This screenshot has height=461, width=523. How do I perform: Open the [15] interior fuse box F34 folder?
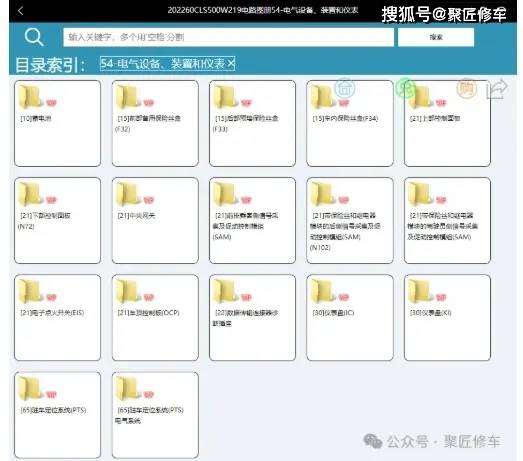pos(350,123)
